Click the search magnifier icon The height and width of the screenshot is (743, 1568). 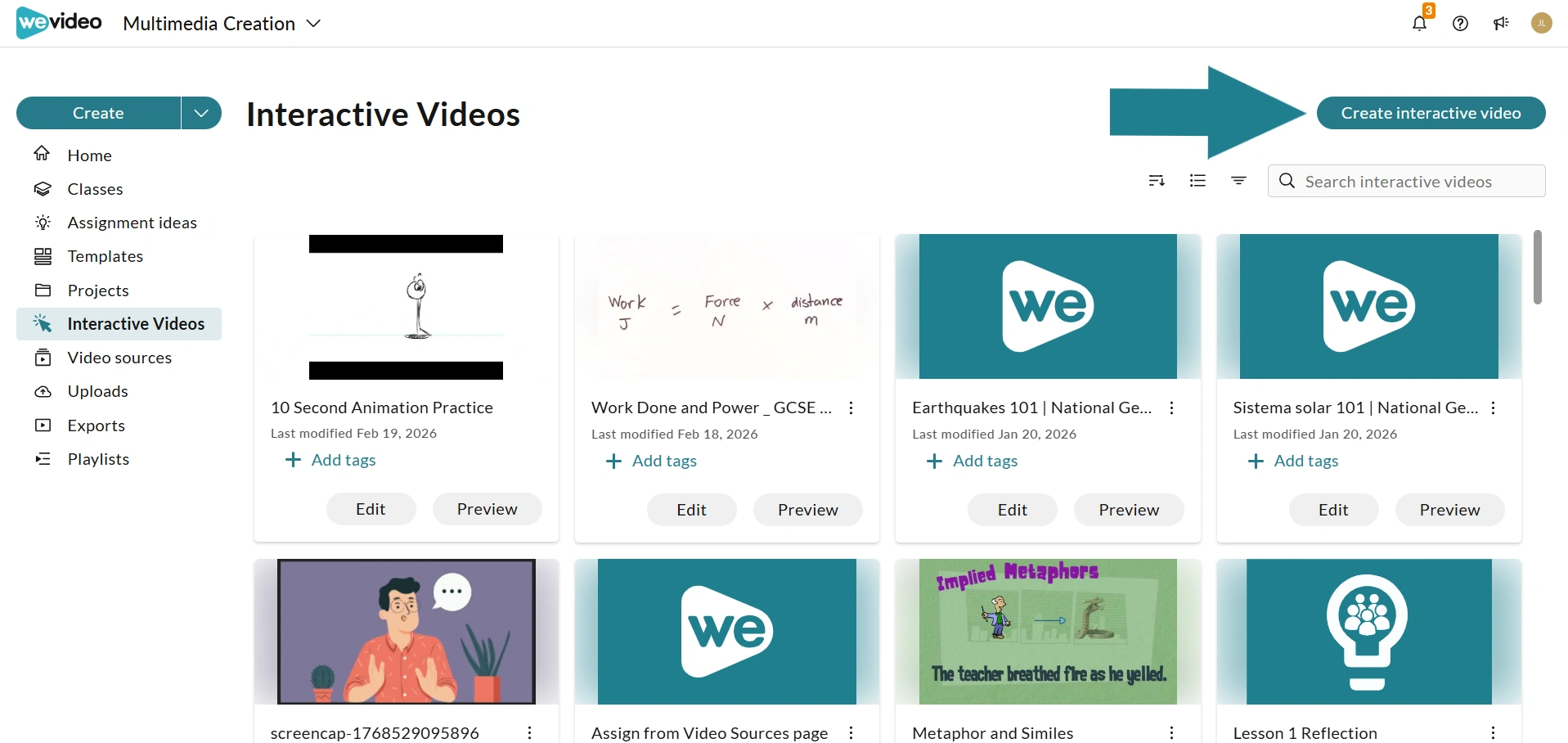1287,181
